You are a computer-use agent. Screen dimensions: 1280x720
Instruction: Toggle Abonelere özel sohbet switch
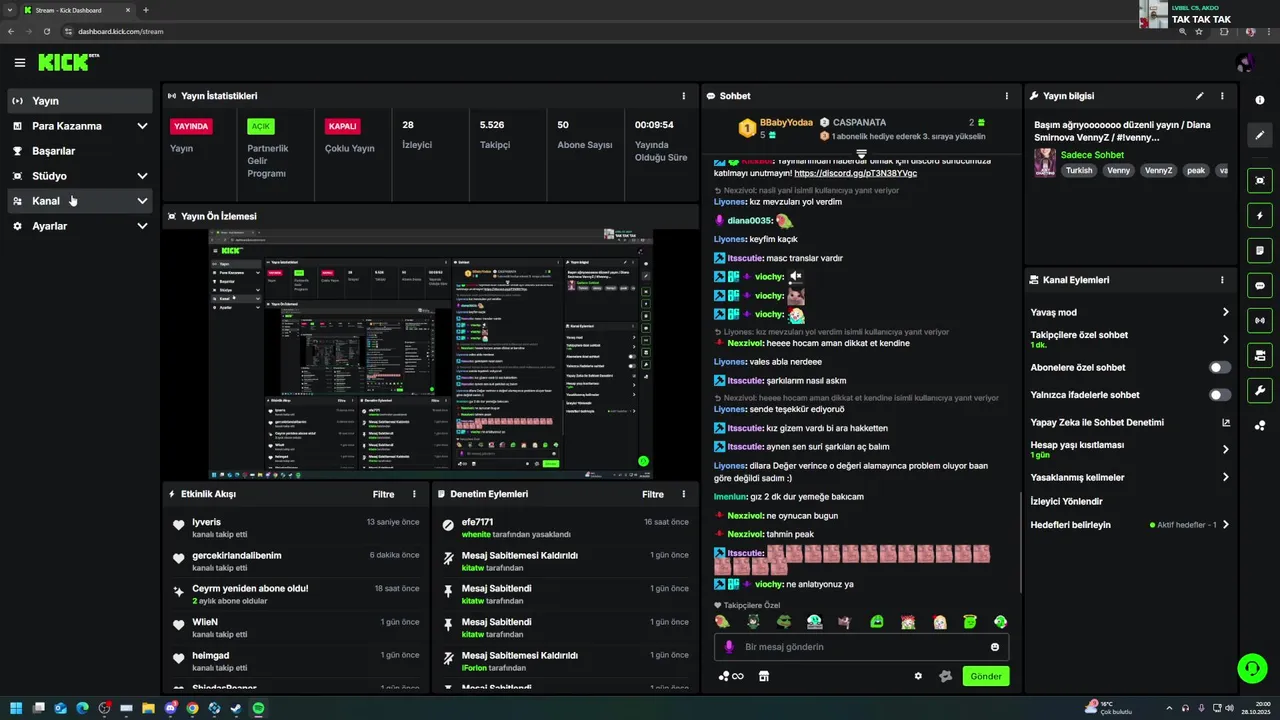pos(1220,367)
